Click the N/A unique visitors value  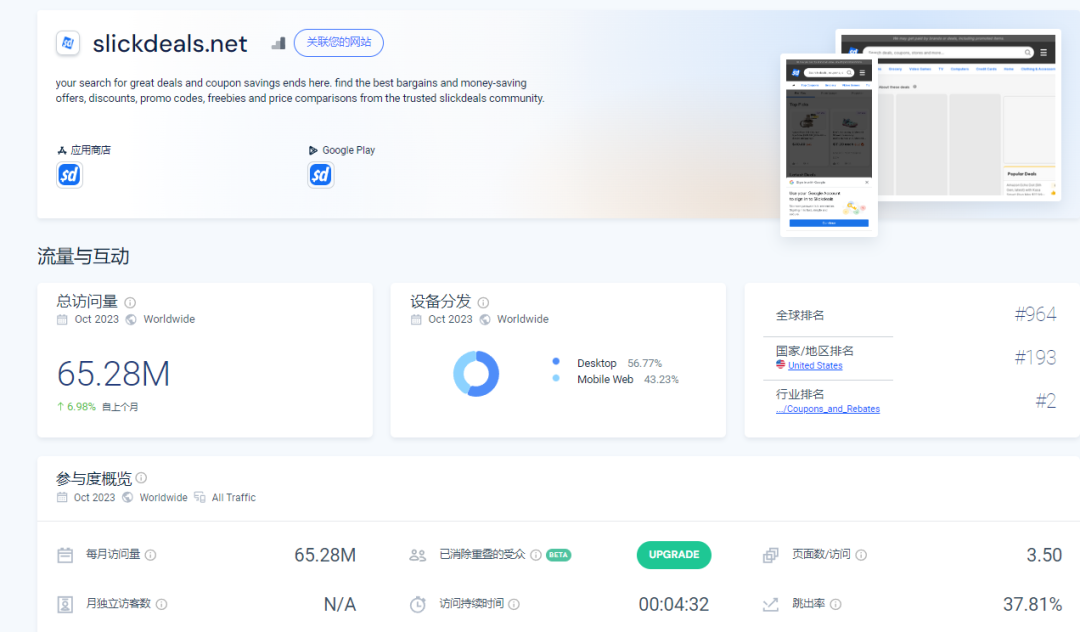pyautogui.click(x=340, y=604)
